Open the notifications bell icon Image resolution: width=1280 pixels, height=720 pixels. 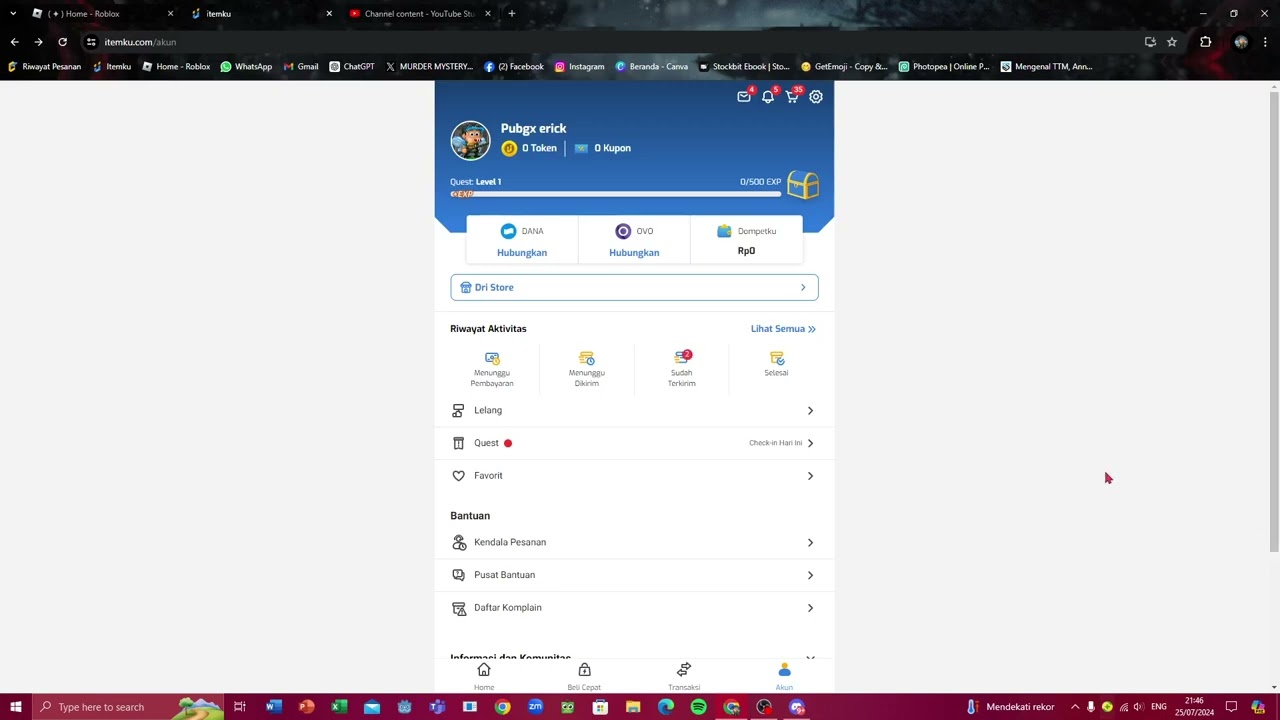click(x=768, y=97)
